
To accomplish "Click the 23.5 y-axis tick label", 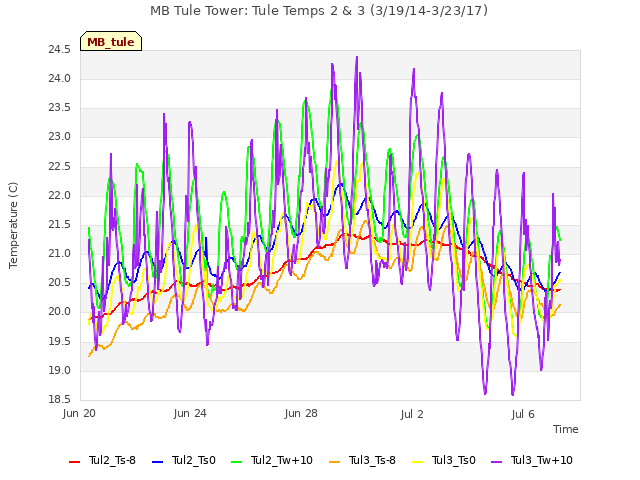I will [60, 108].
